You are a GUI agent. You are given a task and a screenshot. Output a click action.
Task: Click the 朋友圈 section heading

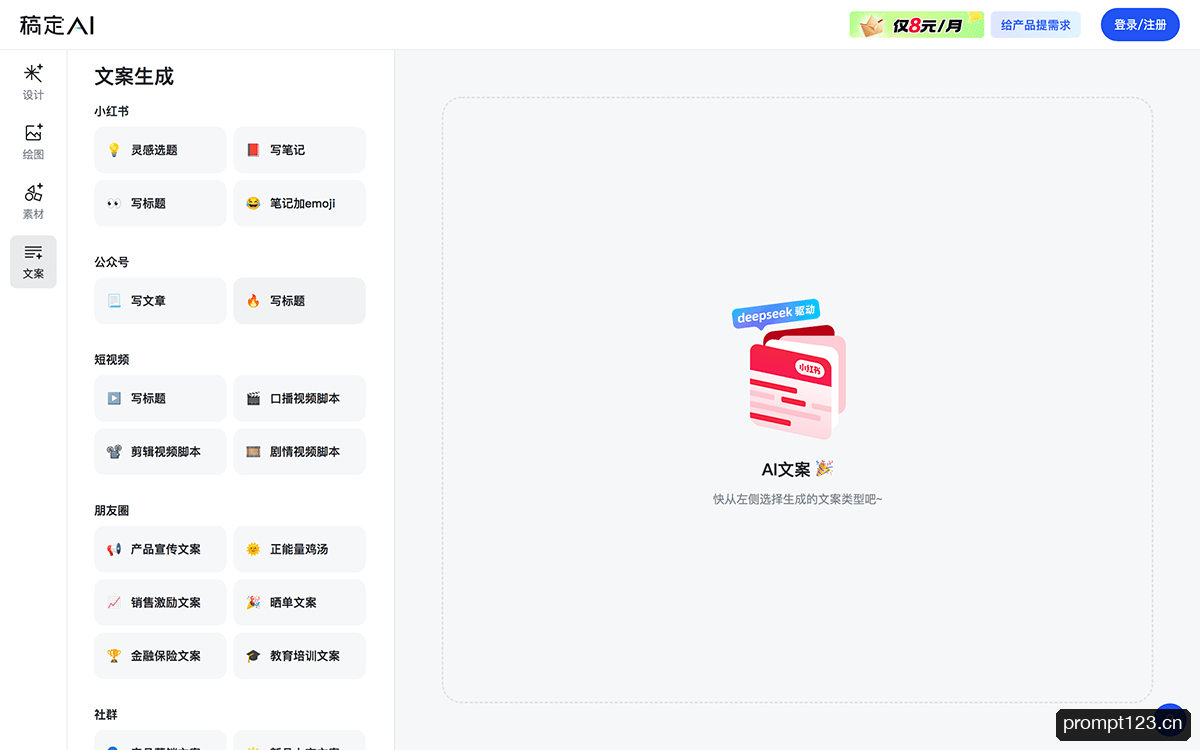[112, 510]
